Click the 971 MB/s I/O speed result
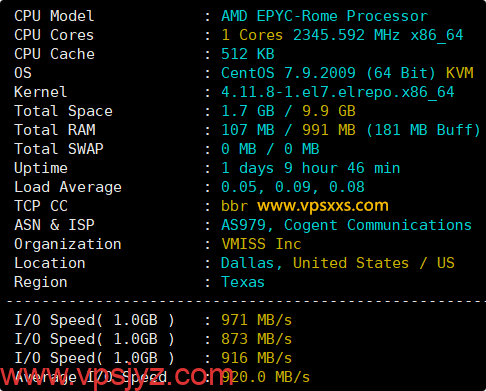 click(x=257, y=320)
